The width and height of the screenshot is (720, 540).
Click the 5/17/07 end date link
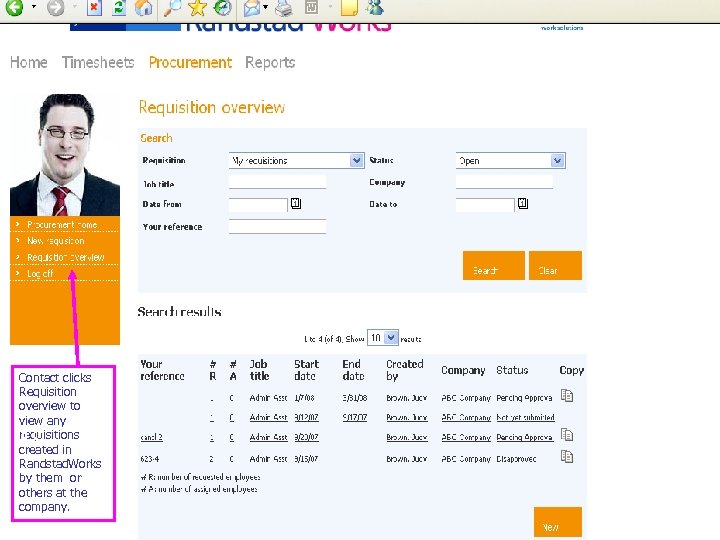point(354,417)
